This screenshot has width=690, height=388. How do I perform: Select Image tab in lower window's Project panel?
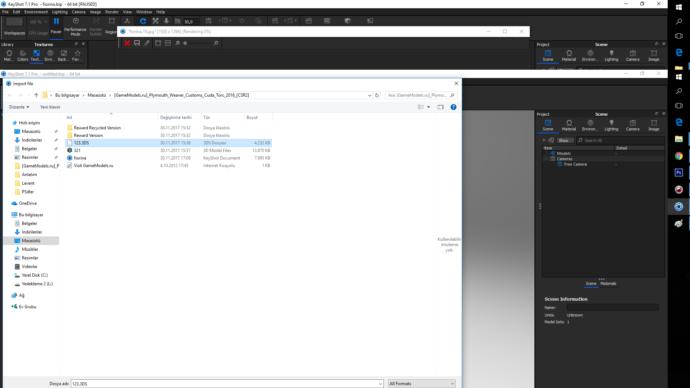click(654, 125)
